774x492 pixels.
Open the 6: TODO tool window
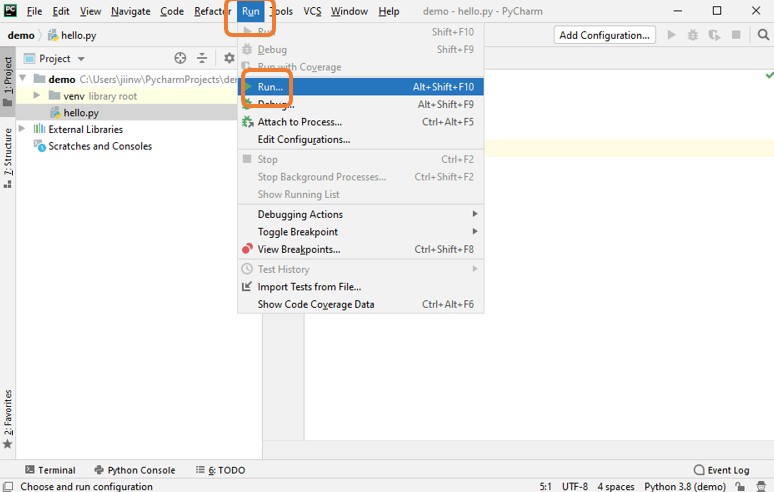click(221, 470)
